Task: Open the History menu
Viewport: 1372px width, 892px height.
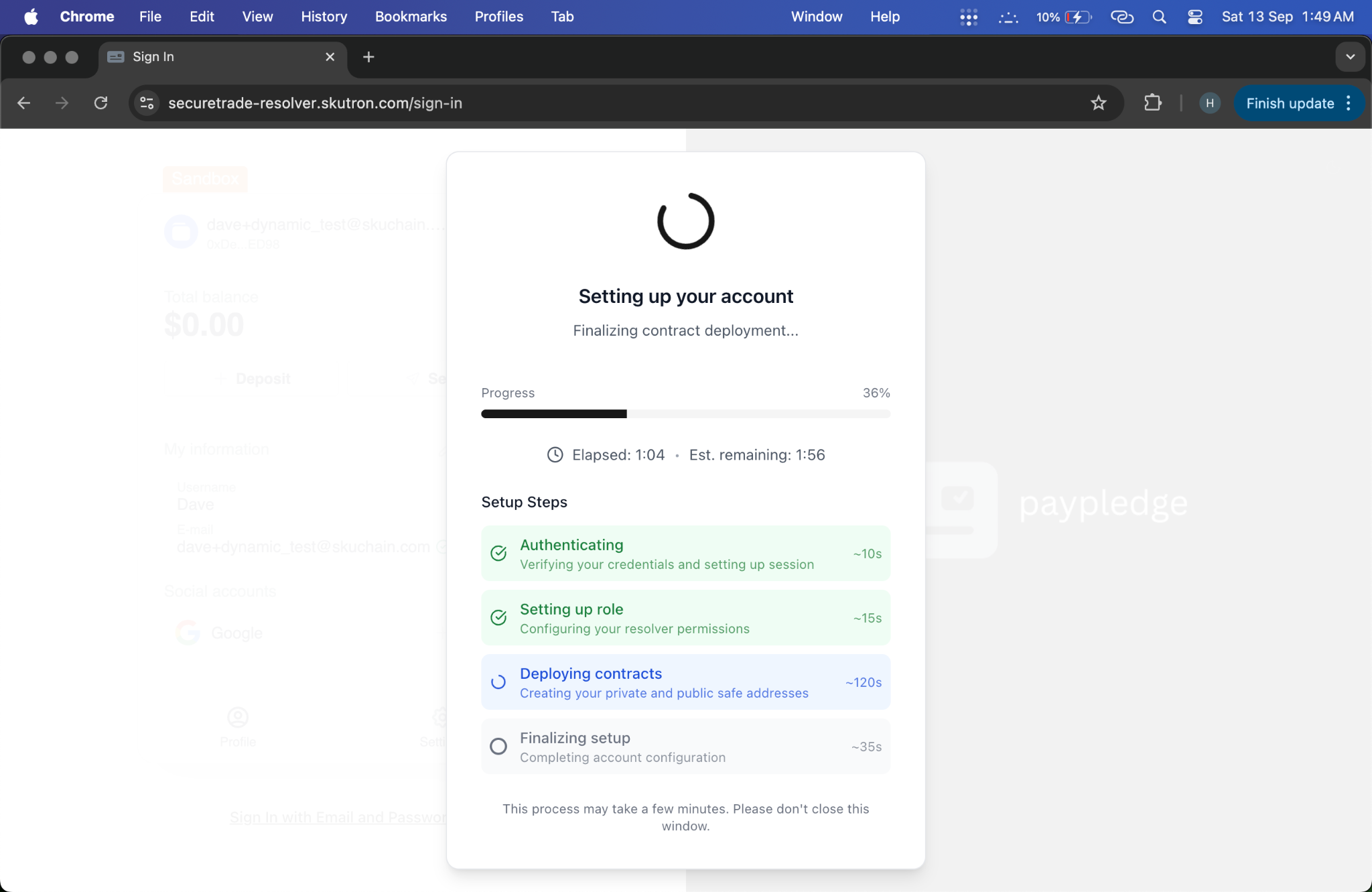Action: click(x=324, y=17)
